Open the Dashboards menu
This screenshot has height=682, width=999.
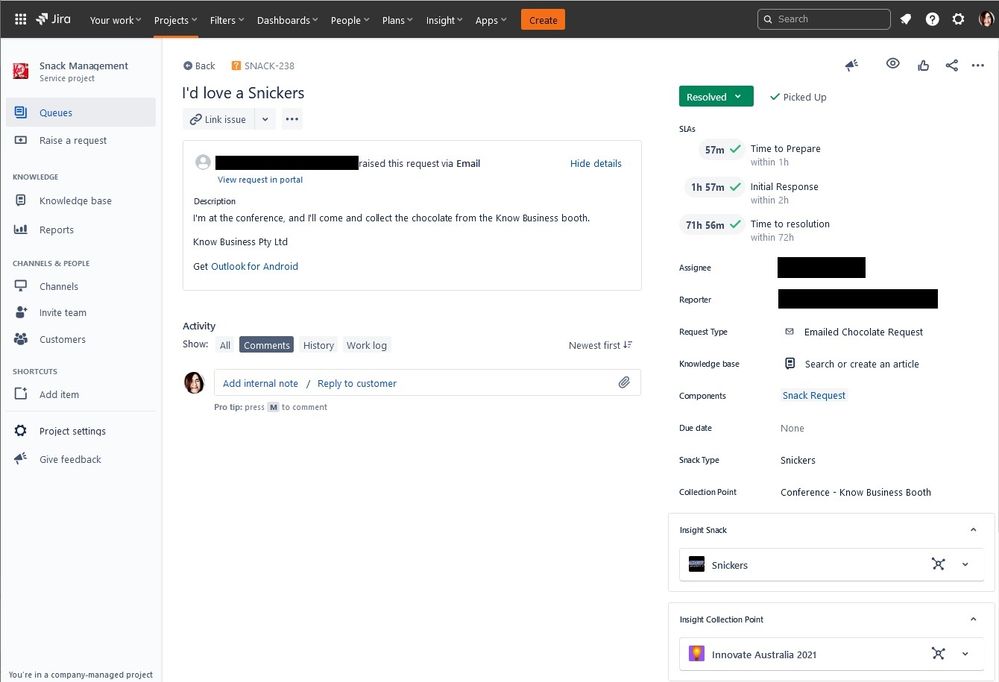coord(287,20)
